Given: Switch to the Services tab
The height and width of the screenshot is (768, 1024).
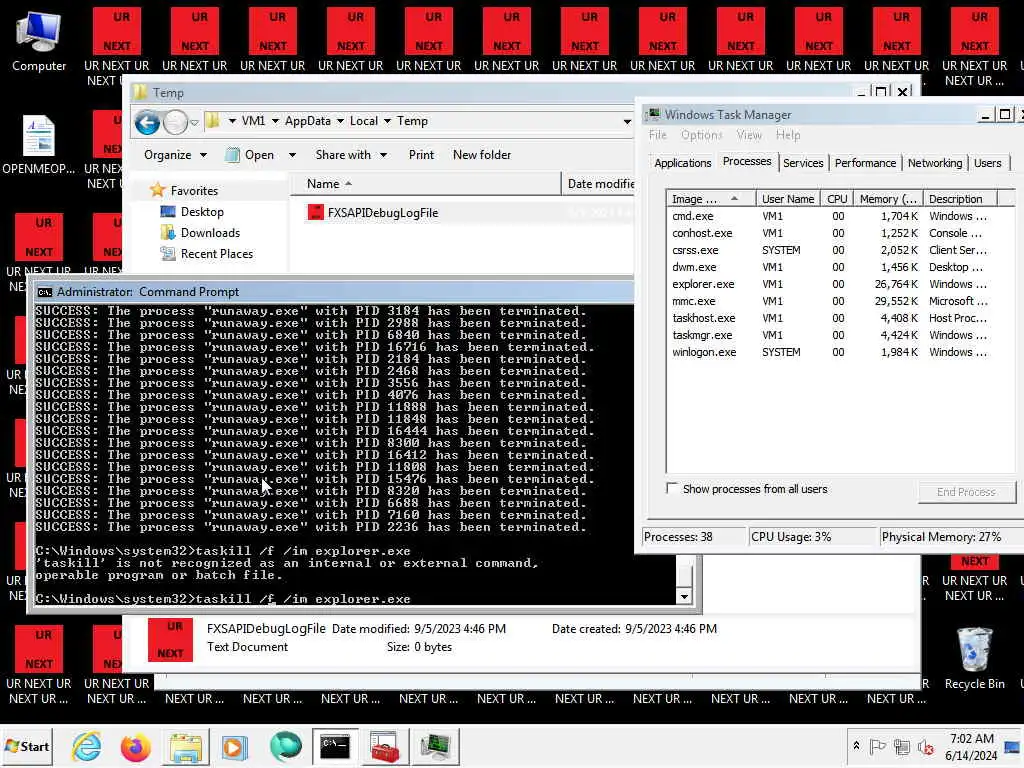Looking at the screenshot, I should point(803,163).
